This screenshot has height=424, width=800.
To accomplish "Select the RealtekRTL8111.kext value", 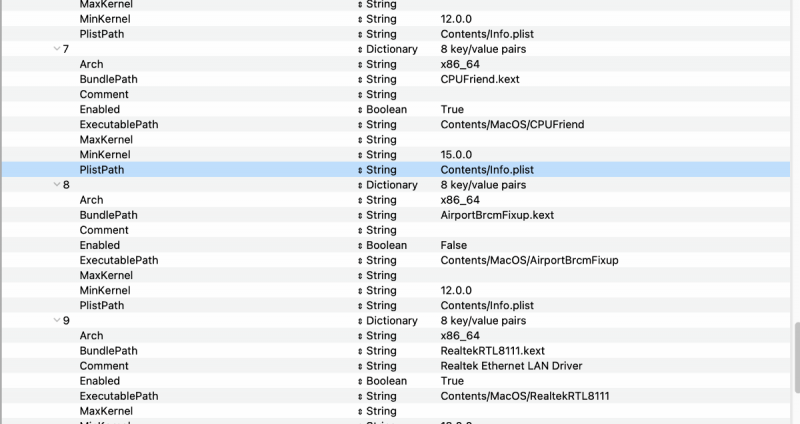I will 492,351.
